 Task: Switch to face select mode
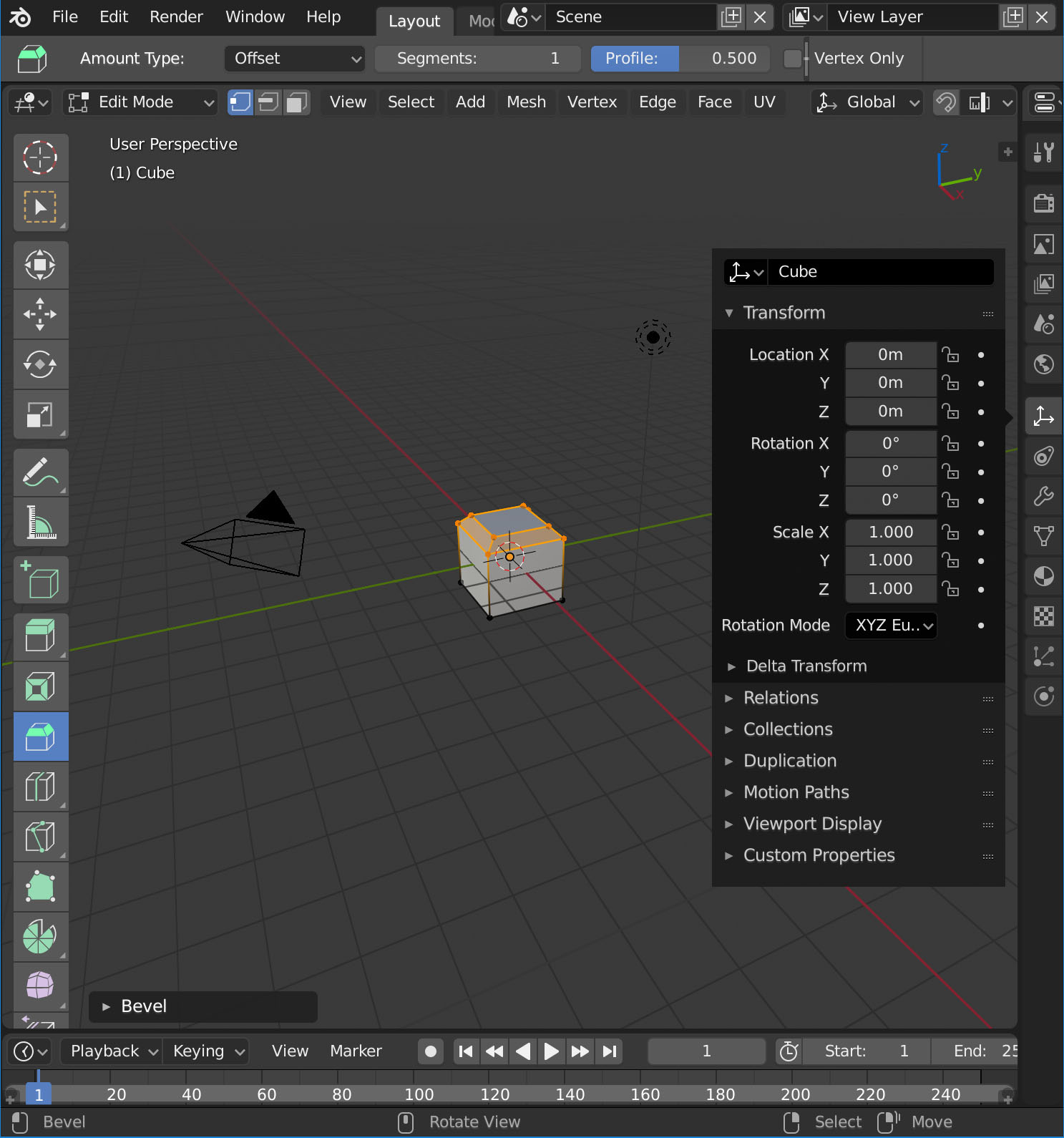(x=296, y=102)
